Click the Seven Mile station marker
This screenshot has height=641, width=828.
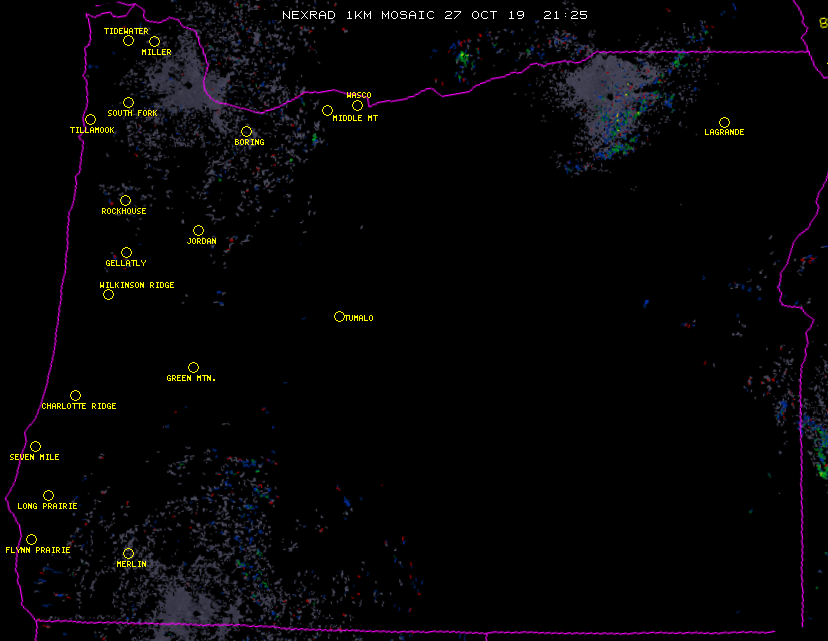tap(35, 447)
